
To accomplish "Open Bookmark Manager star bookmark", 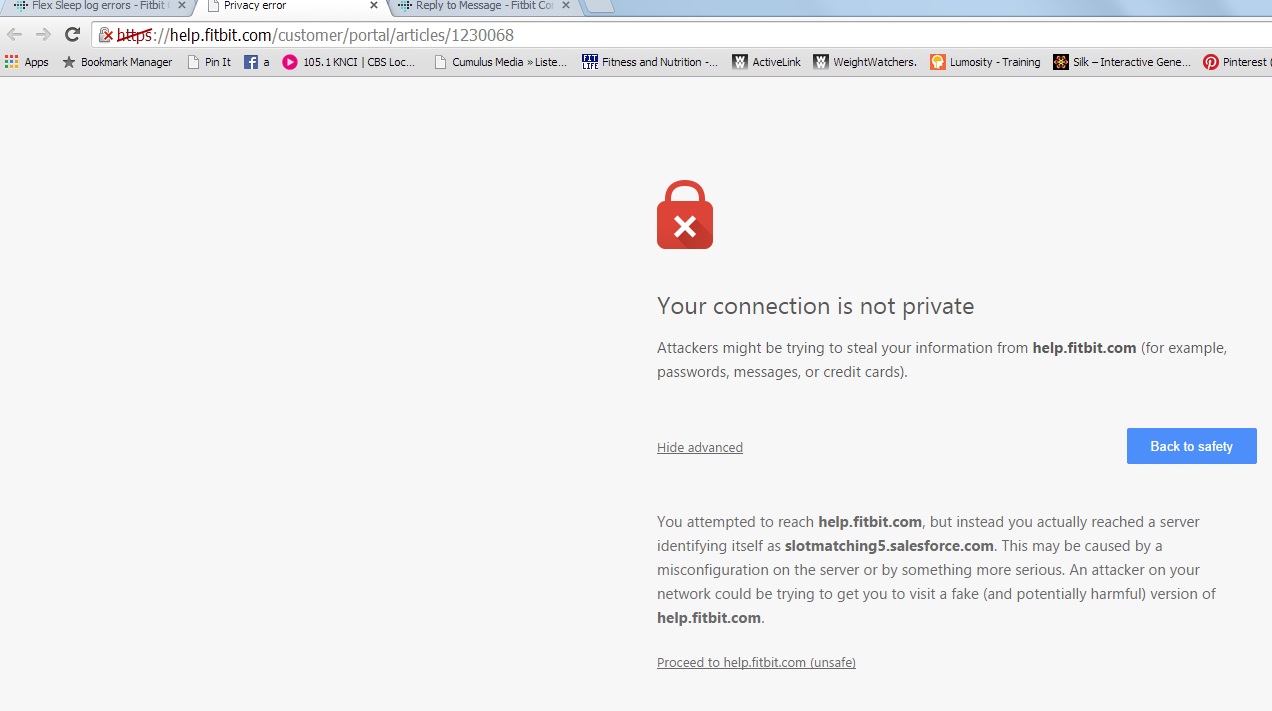I will (117, 62).
